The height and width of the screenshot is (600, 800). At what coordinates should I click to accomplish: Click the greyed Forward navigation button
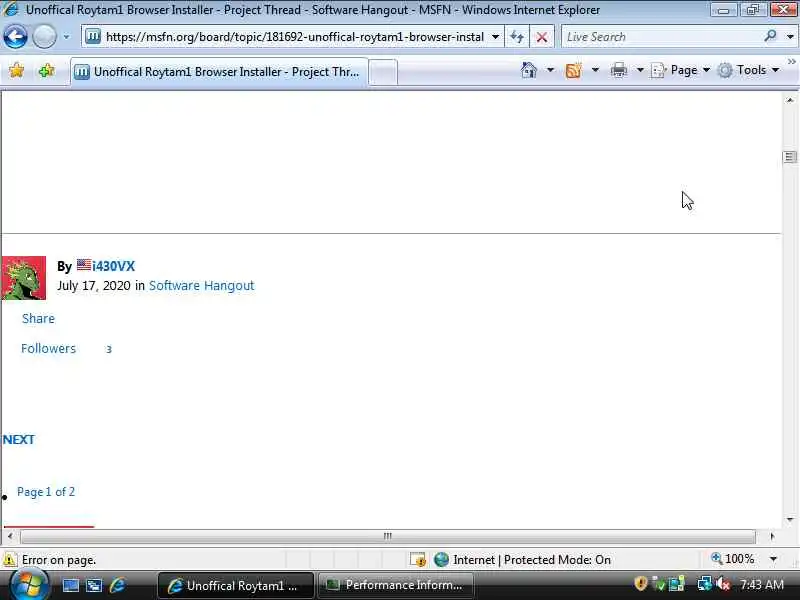(44, 37)
